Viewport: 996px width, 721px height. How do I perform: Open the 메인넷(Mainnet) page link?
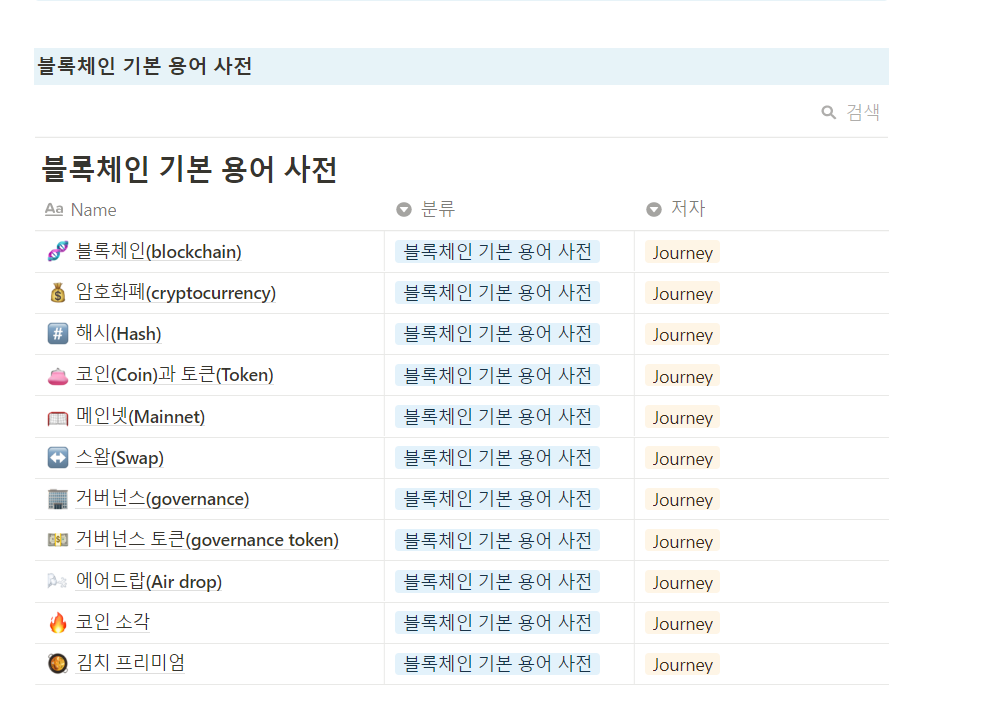tap(140, 417)
